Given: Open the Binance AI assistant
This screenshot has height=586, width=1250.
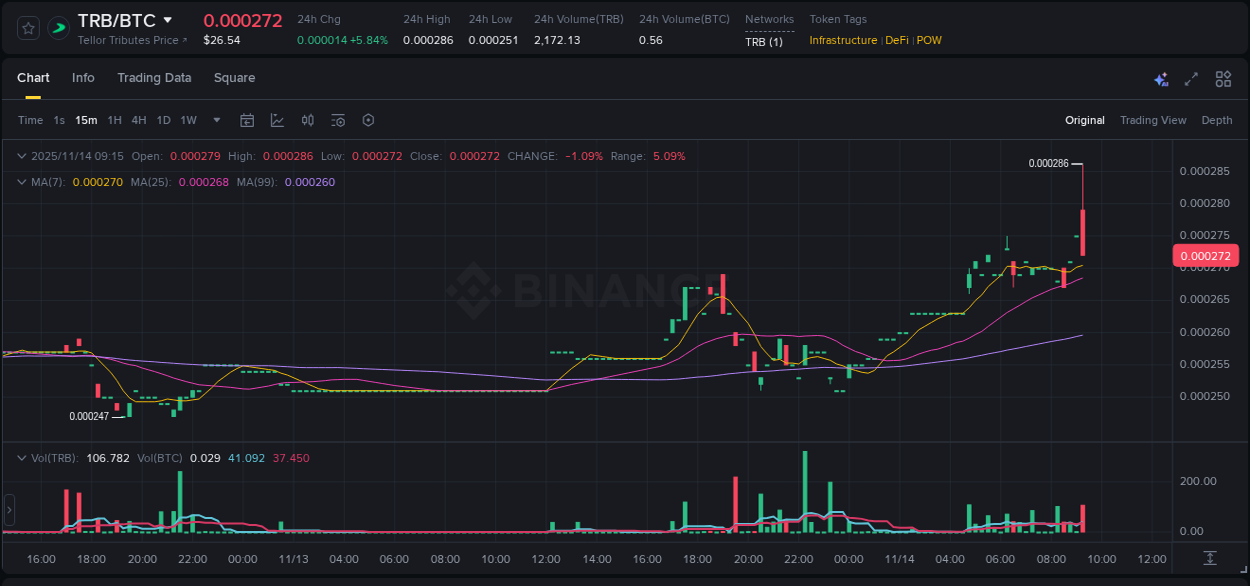Looking at the screenshot, I should 1161,78.
